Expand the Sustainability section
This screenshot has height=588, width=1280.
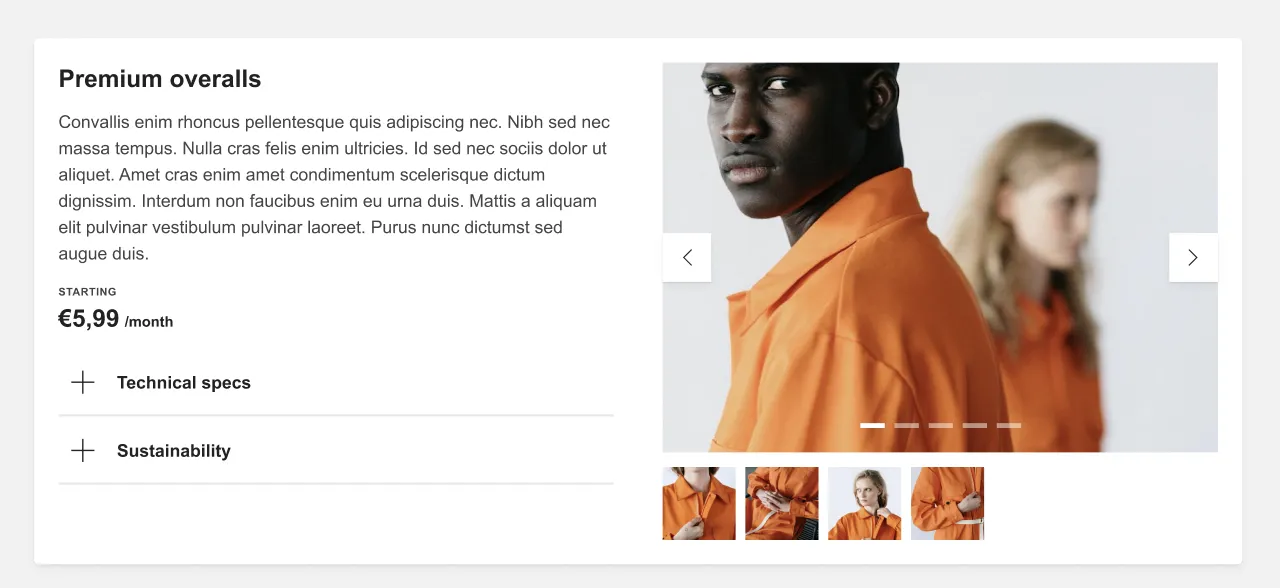coord(336,451)
